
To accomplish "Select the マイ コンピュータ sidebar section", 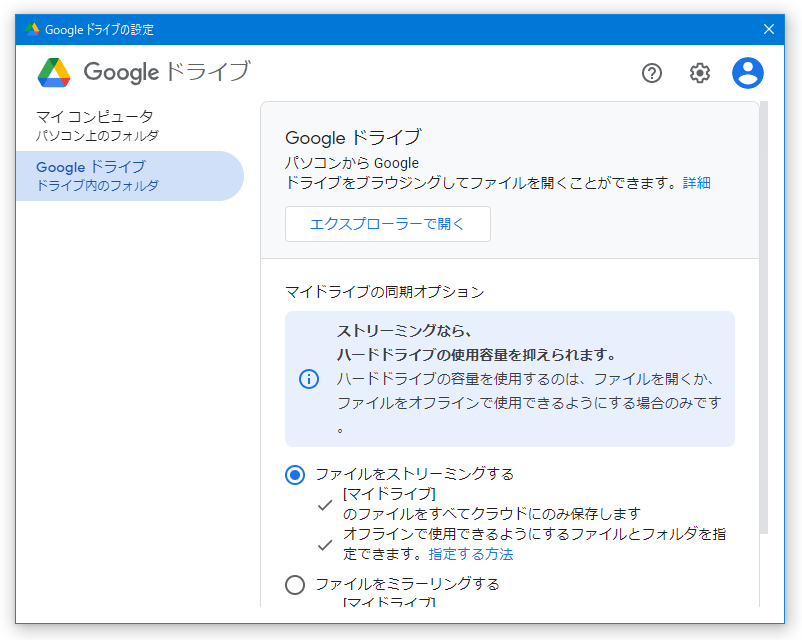I will 130,125.
